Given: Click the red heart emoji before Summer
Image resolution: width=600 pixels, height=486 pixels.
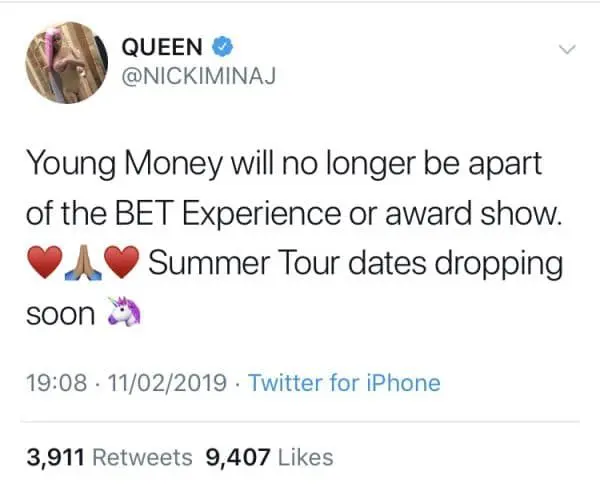Looking at the screenshot, I should point(122,264).
